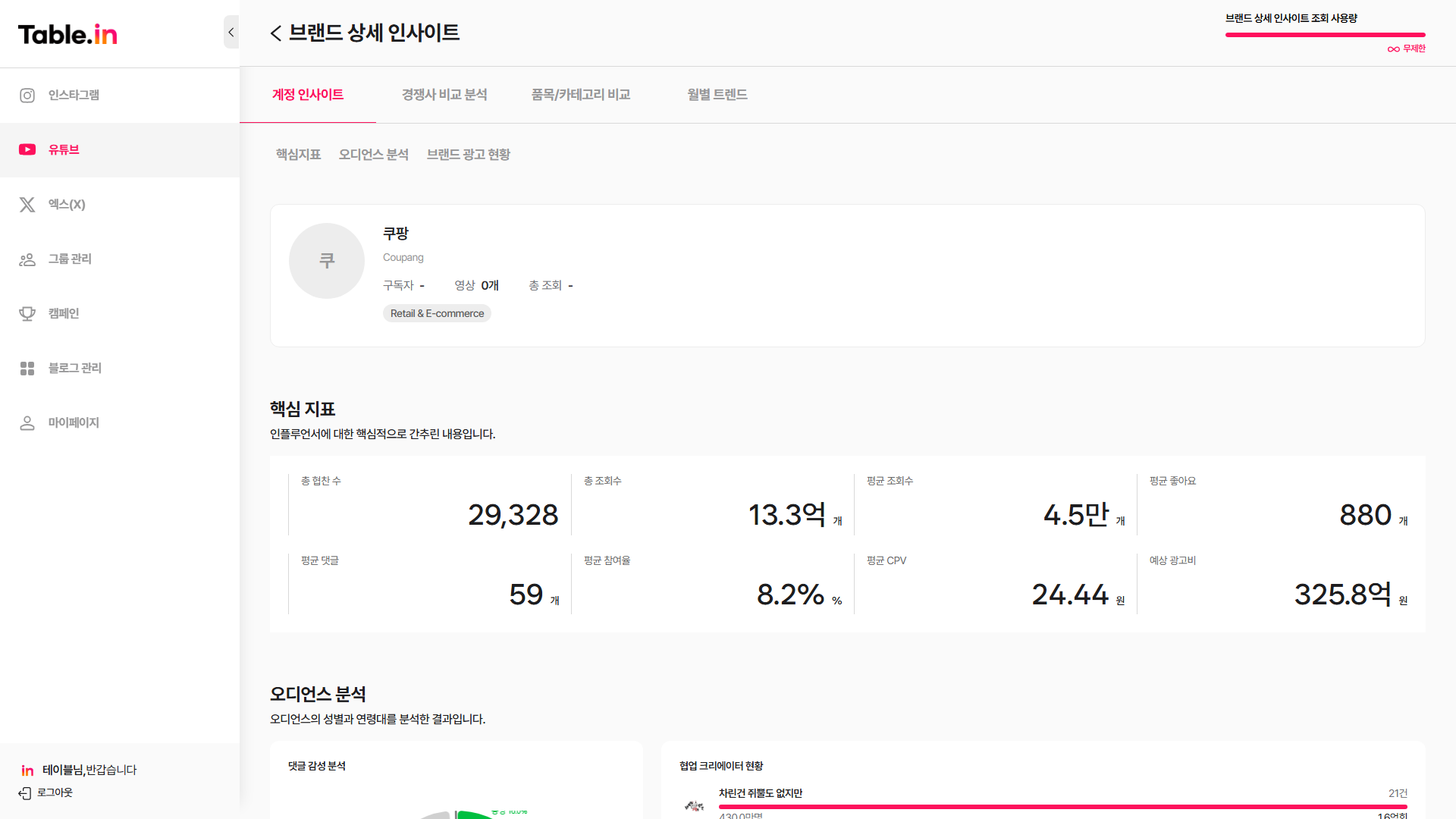
Task: Click the 오디언스 분석 section heading
Action: pos(318,695)
